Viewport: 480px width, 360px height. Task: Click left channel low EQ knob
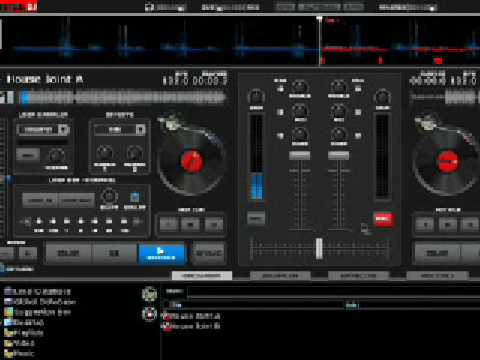pyautogui.click(x=300, y=134)
